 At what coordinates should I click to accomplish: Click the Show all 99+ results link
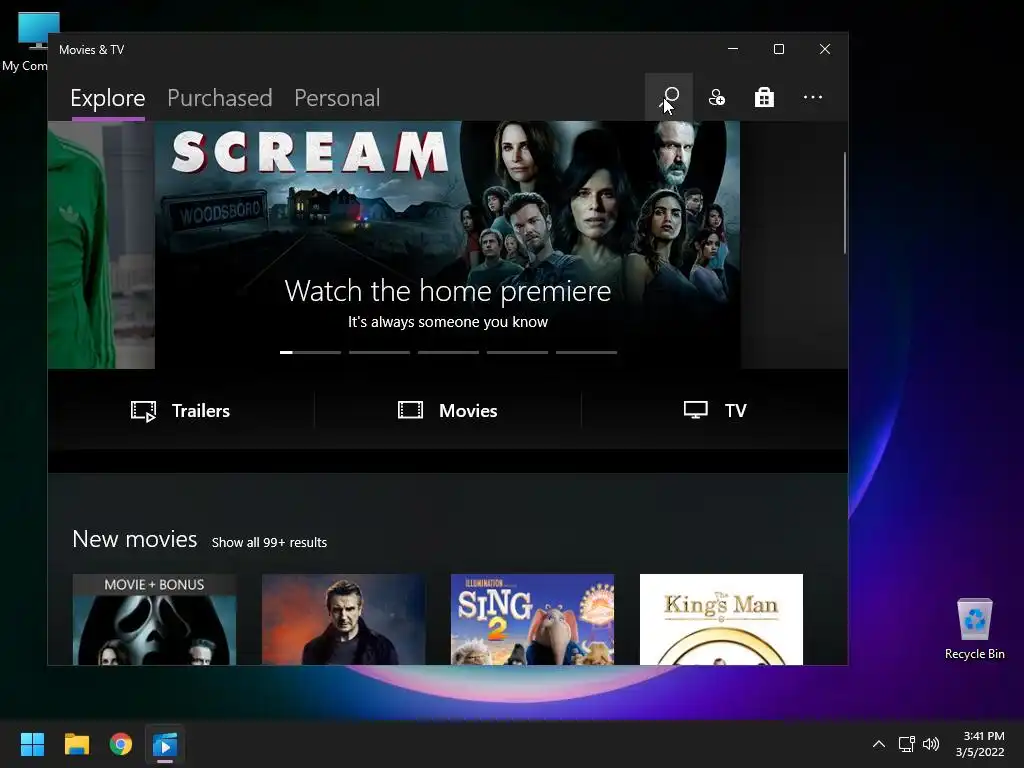tap(269, 543)
